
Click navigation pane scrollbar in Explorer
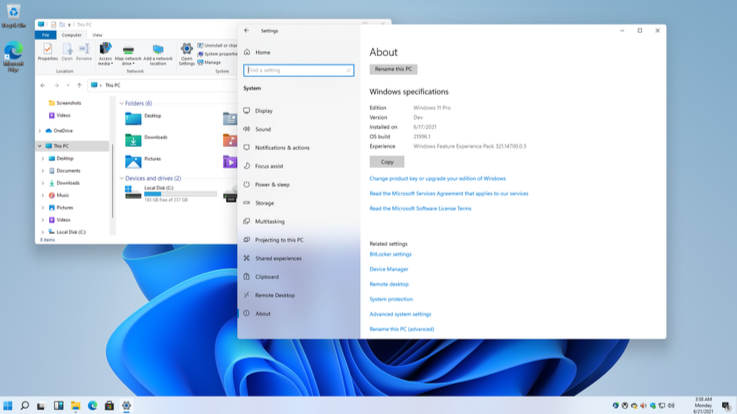[x=112, y=181]
